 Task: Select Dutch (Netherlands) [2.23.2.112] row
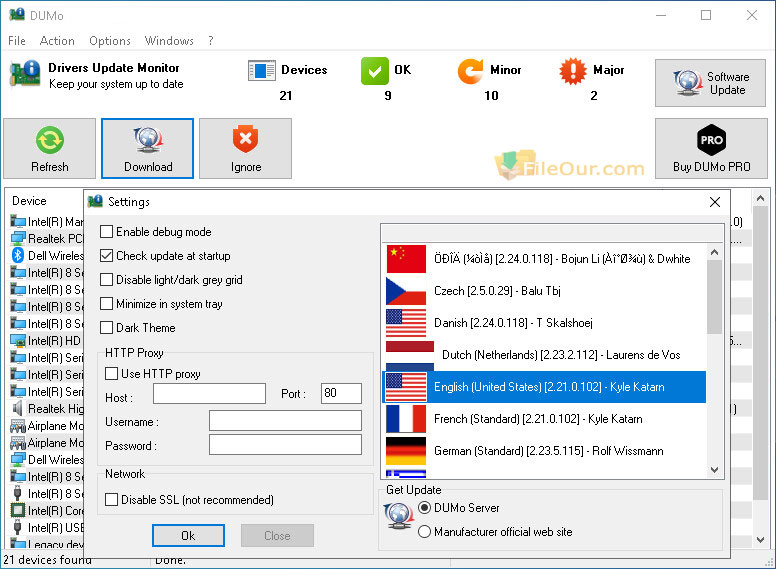pyautogui.click(x=544, y=355)
